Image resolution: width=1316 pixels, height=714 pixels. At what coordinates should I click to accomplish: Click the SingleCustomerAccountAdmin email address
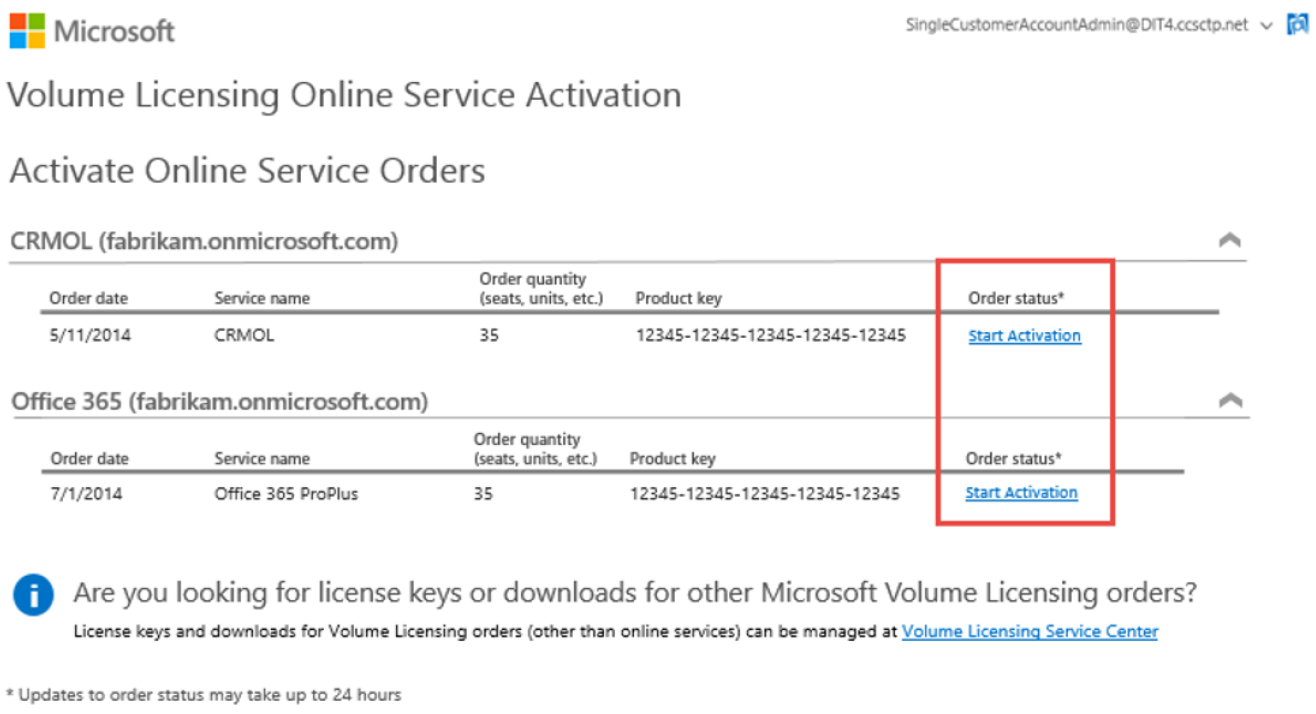tap(1077, 25)
